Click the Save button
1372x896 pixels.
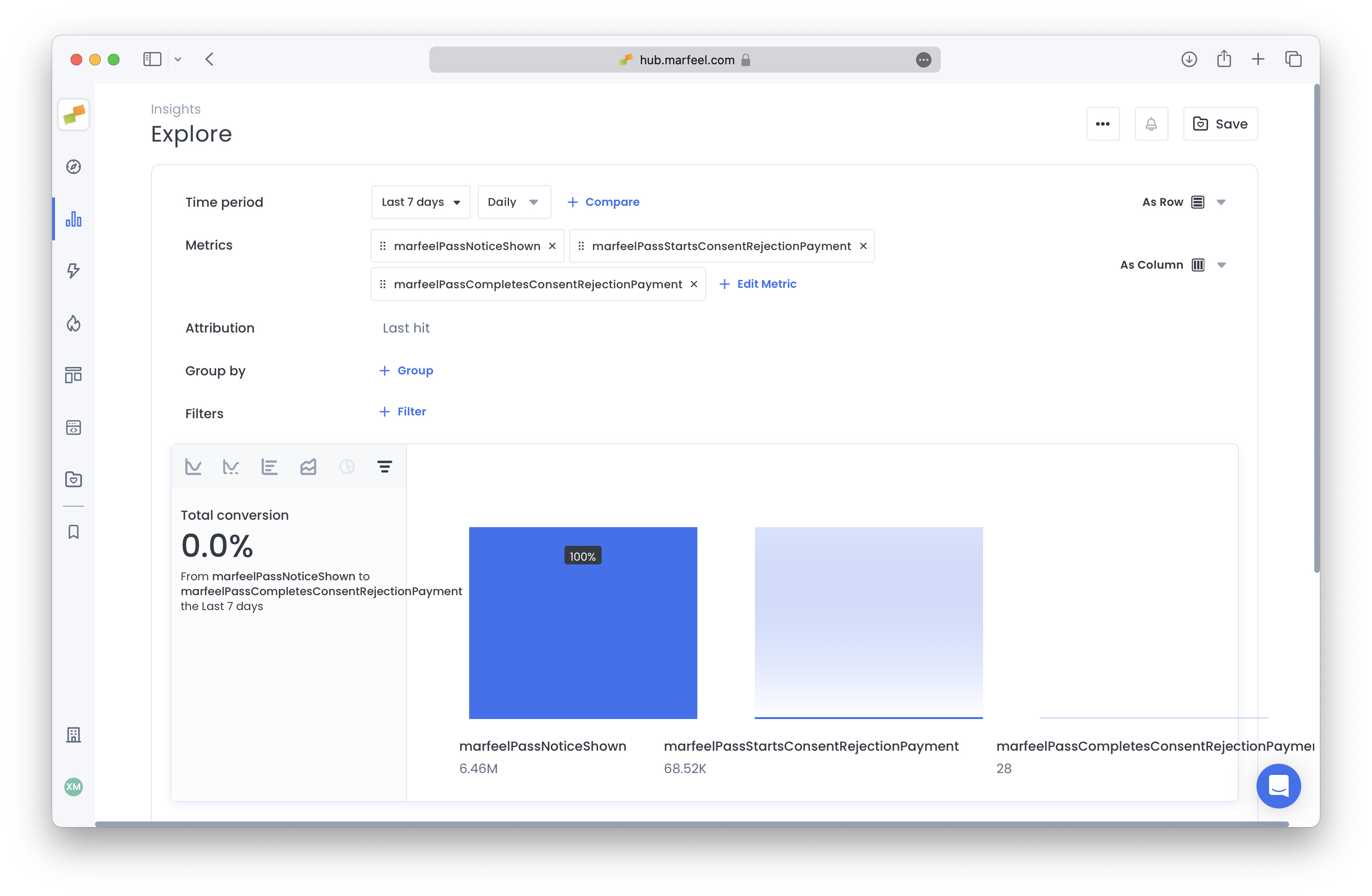pyautogui.click(x=1220, y=124)
